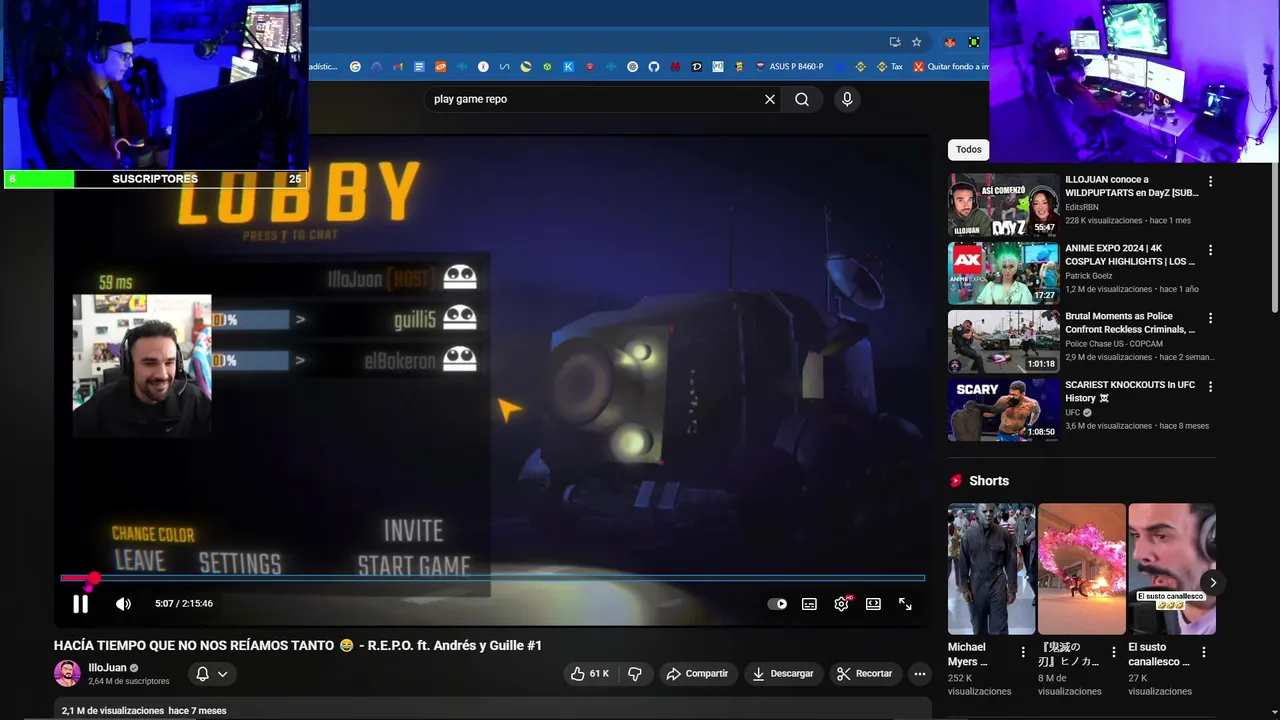Click the video title text

point(298,646)
